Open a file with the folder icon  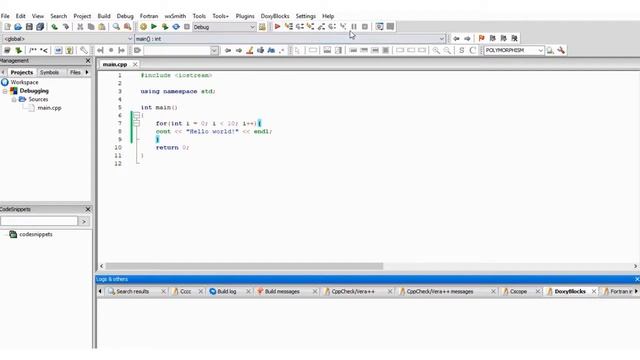click(x=18, y=27)
